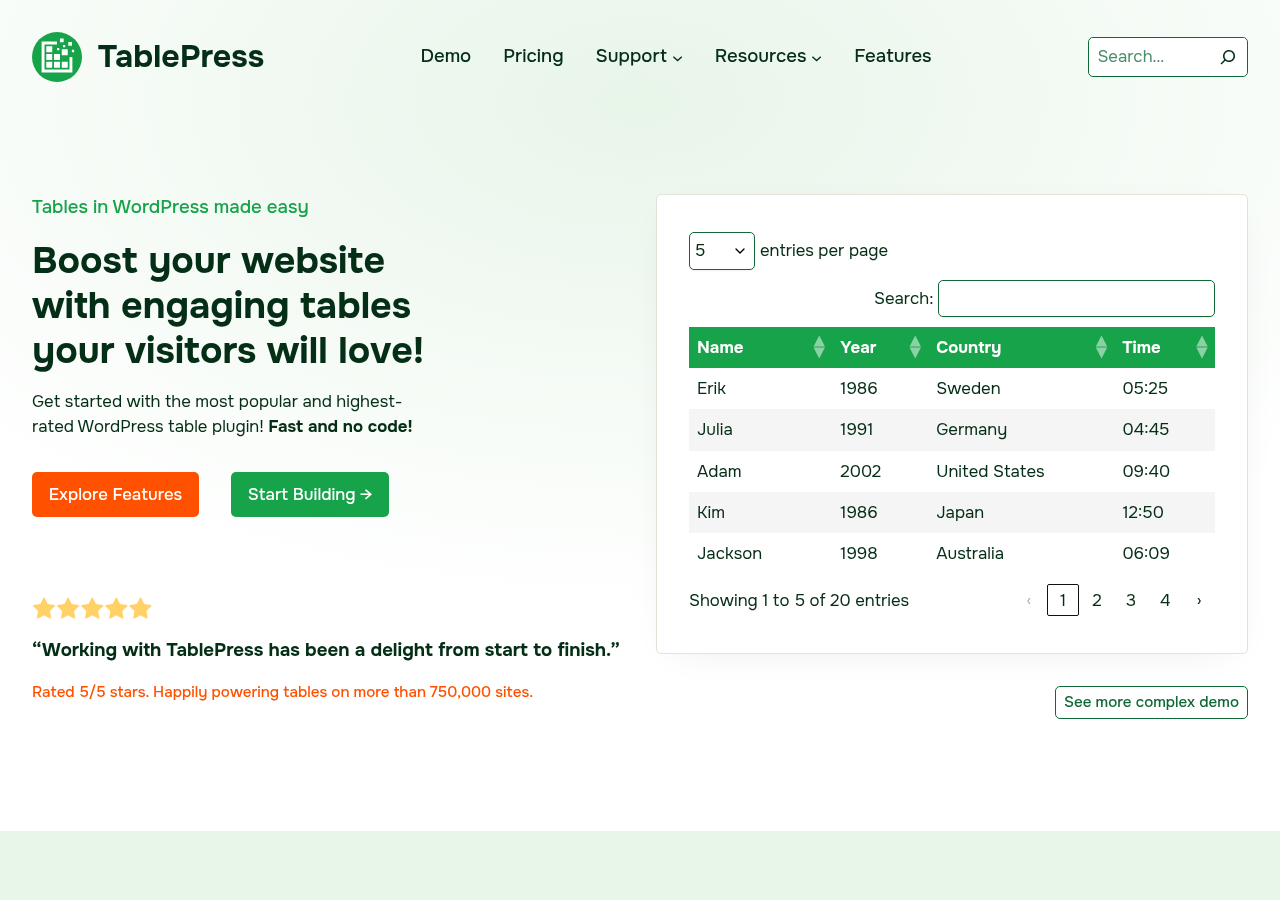Click the Australia country cell

[1021, 553]
